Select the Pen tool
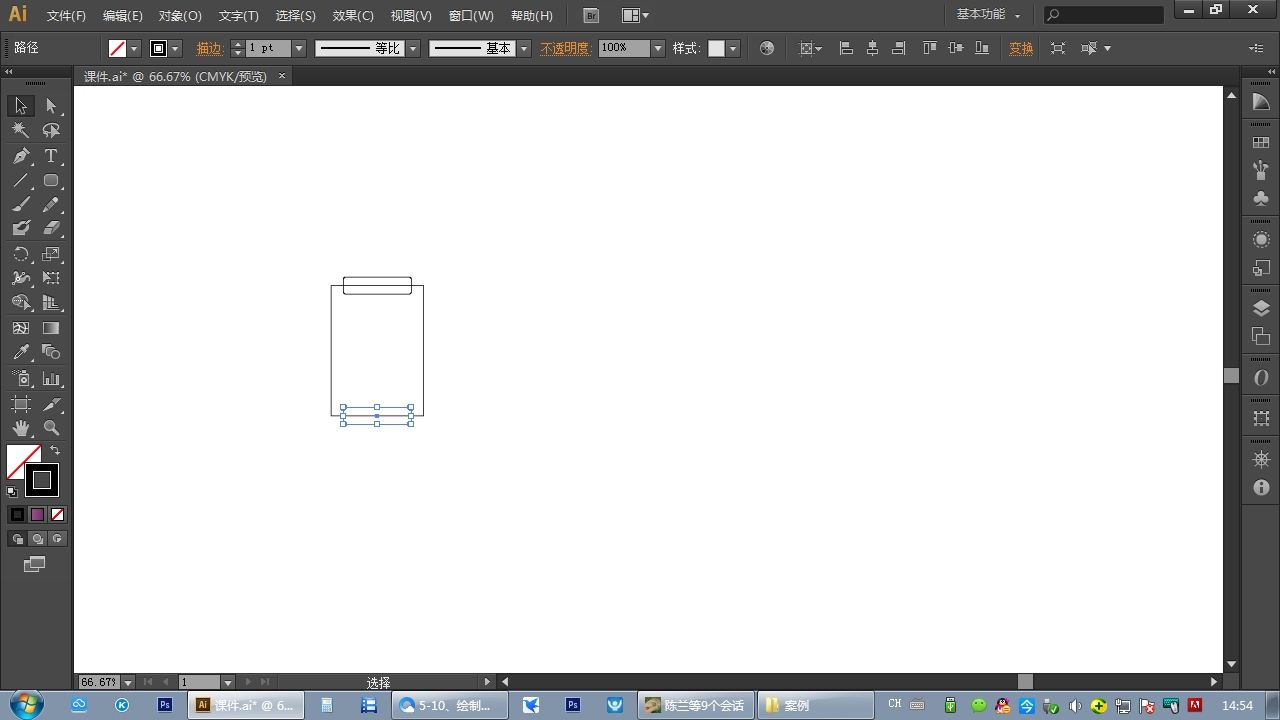This screenshot has height=720, width=1280. (21, 156)
